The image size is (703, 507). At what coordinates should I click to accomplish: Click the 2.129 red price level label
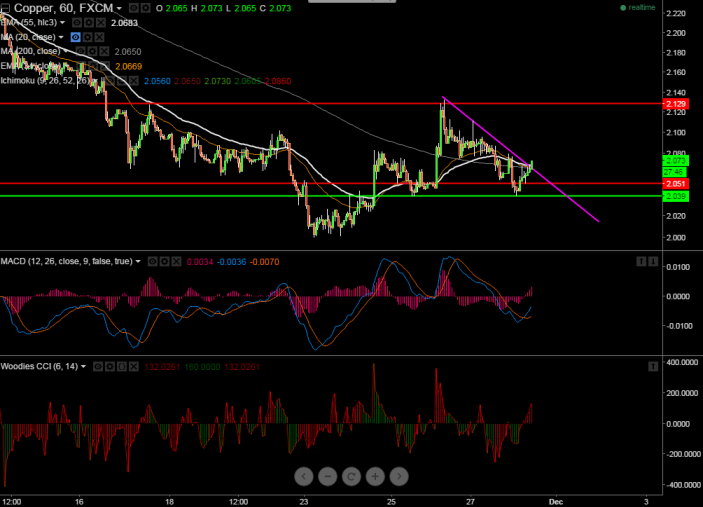coord(674,104)
